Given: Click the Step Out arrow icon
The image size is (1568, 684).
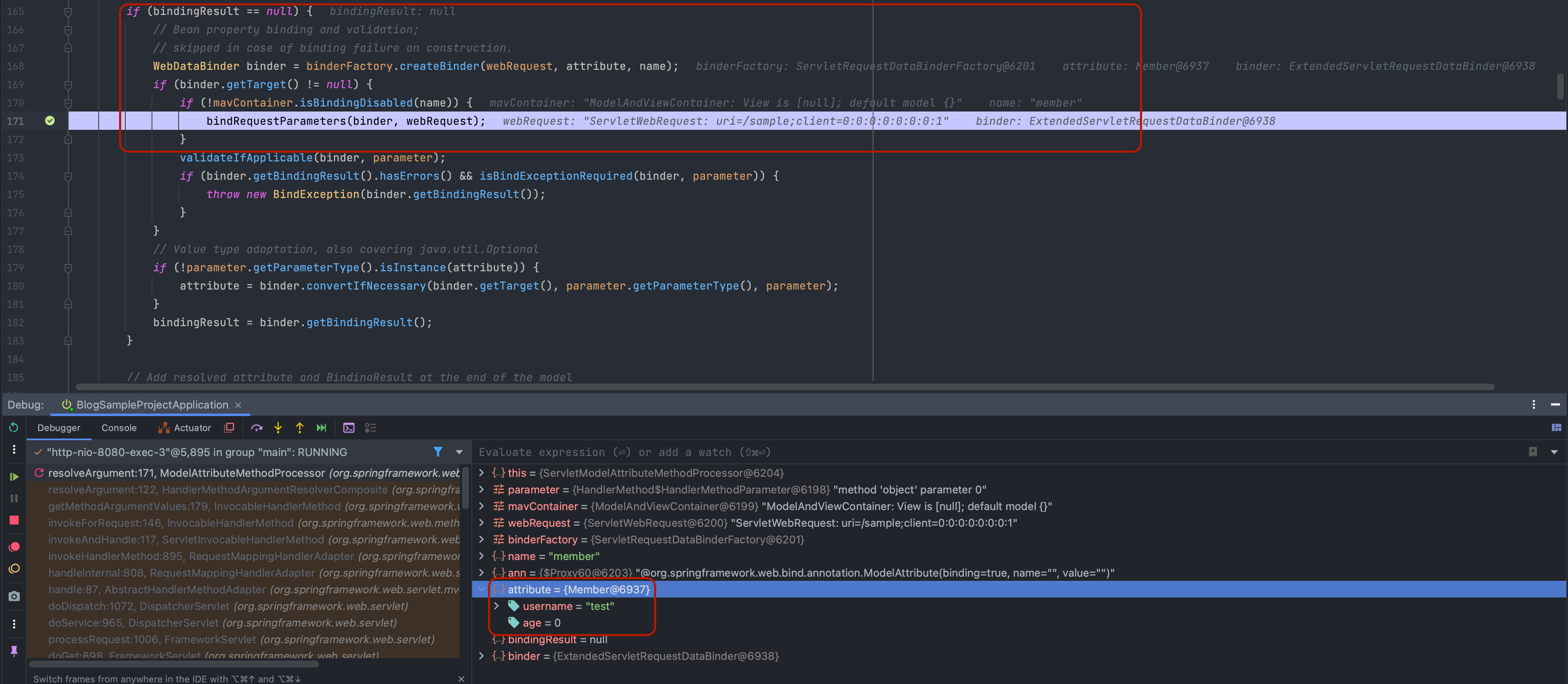Looking at the screenshot, I should [x=299, y=428].
